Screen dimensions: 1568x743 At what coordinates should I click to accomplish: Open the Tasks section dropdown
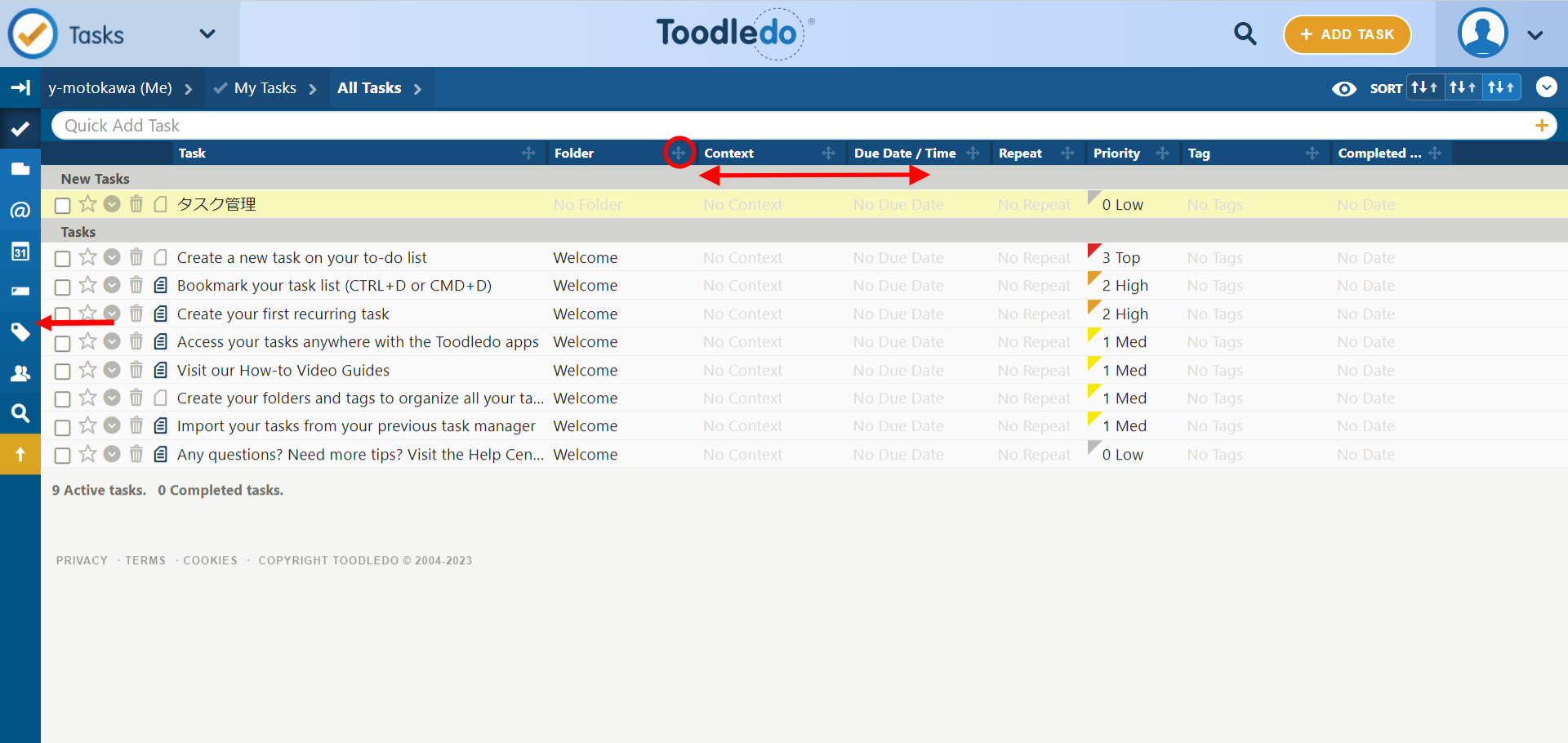tap(207, 34)
